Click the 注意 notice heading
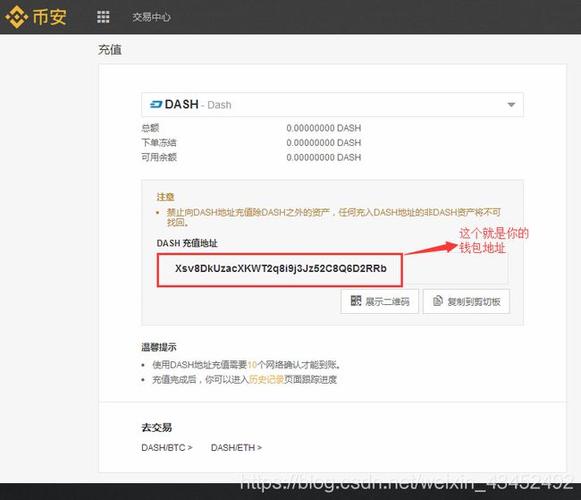 click(x=165, y=197)
